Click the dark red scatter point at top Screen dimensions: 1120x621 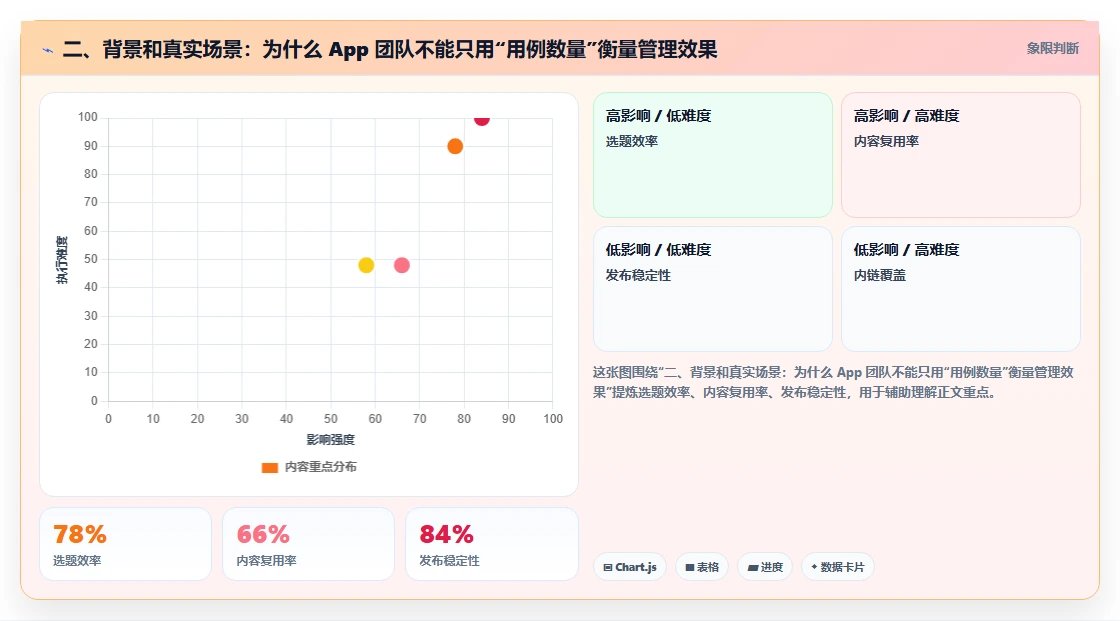(x=482, y=119)
